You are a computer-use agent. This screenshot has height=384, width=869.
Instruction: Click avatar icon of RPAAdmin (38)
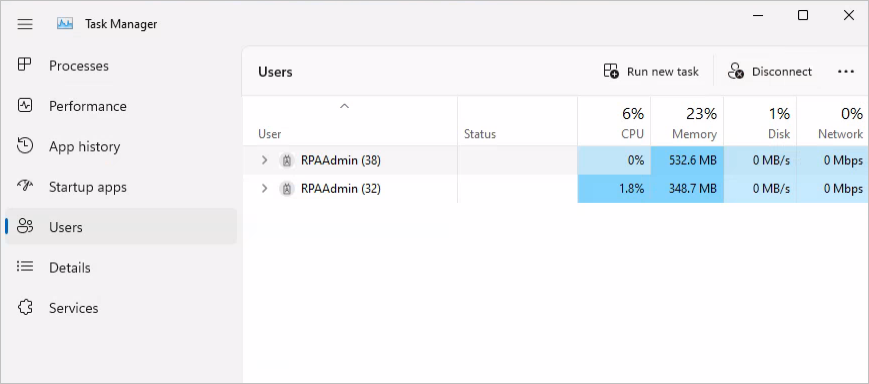tap(287, 161)
